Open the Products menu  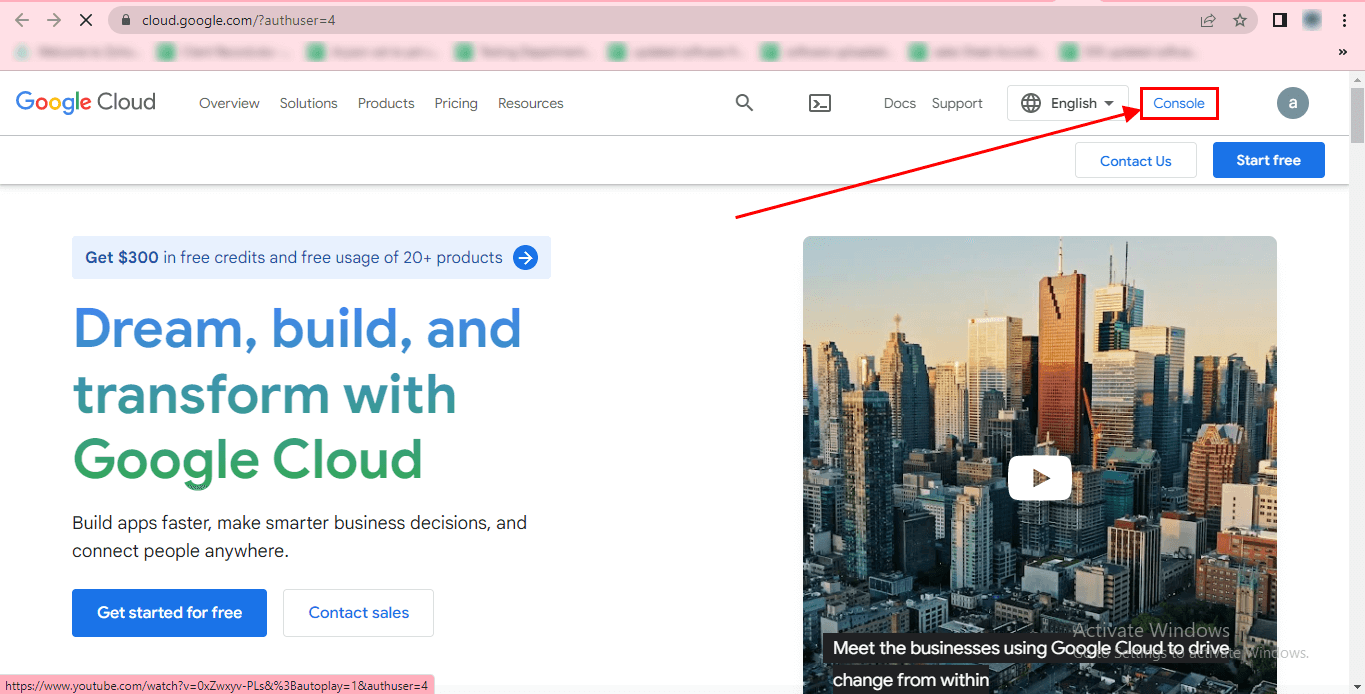tap(386, 103)
